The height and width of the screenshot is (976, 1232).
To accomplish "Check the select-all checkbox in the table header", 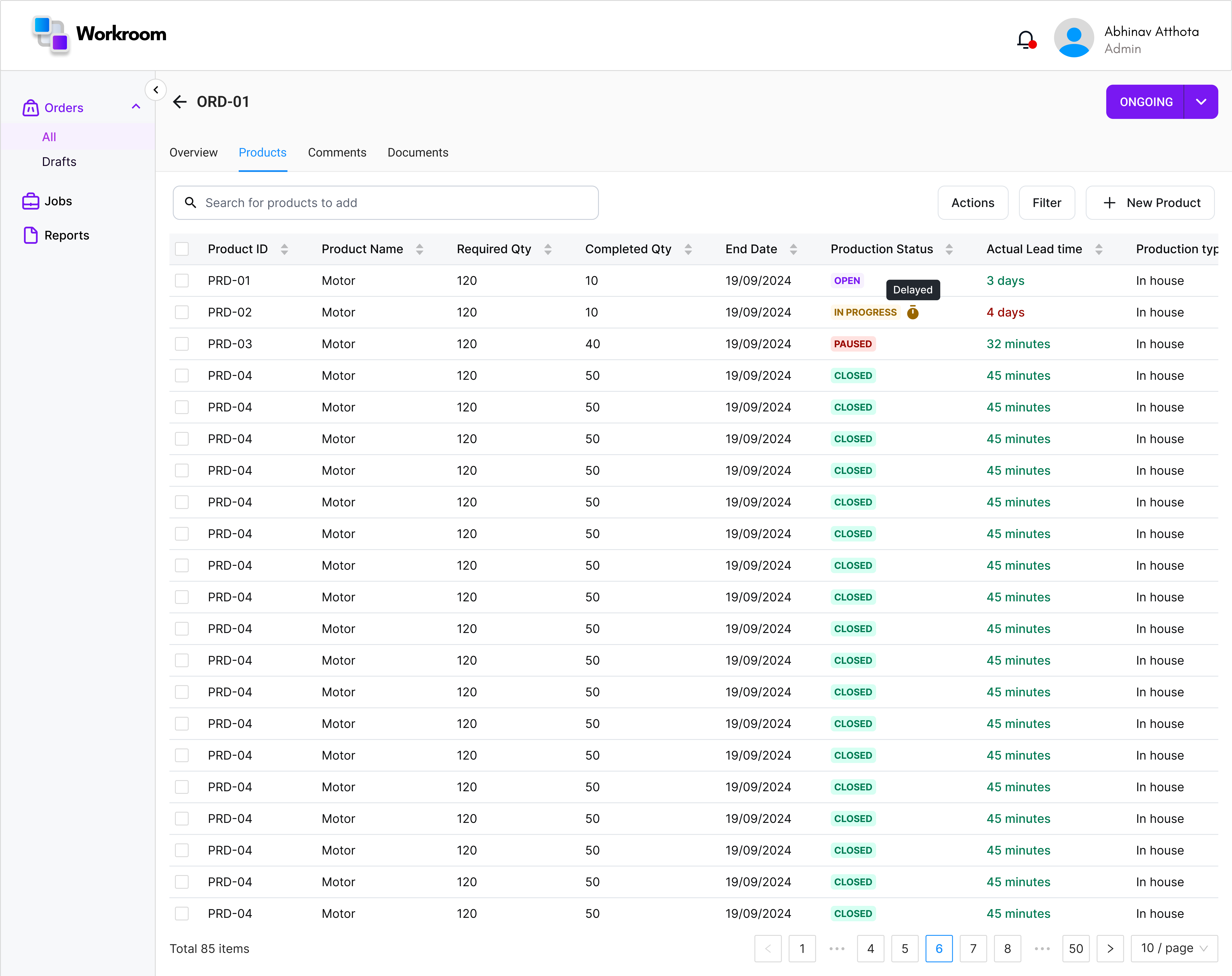I will pyautogui.click(x=182, y=249).
